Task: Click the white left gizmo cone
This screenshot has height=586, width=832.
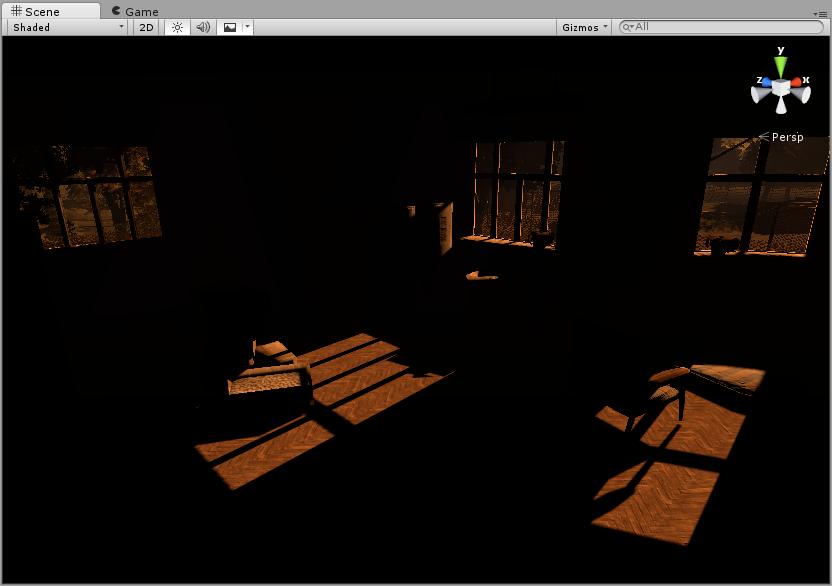Action: [761, 95]
